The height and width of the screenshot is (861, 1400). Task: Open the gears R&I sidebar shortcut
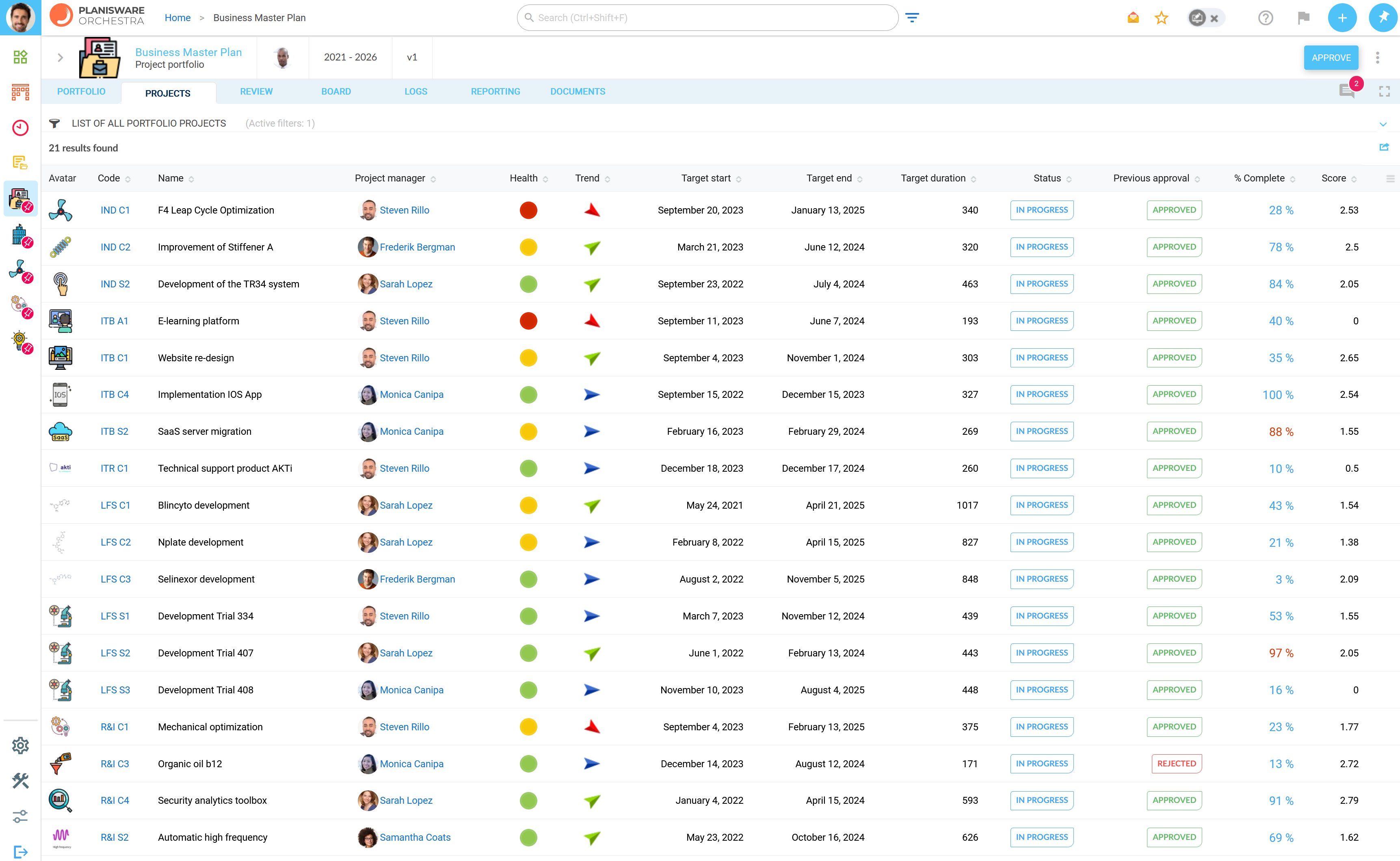coord(20,306)
